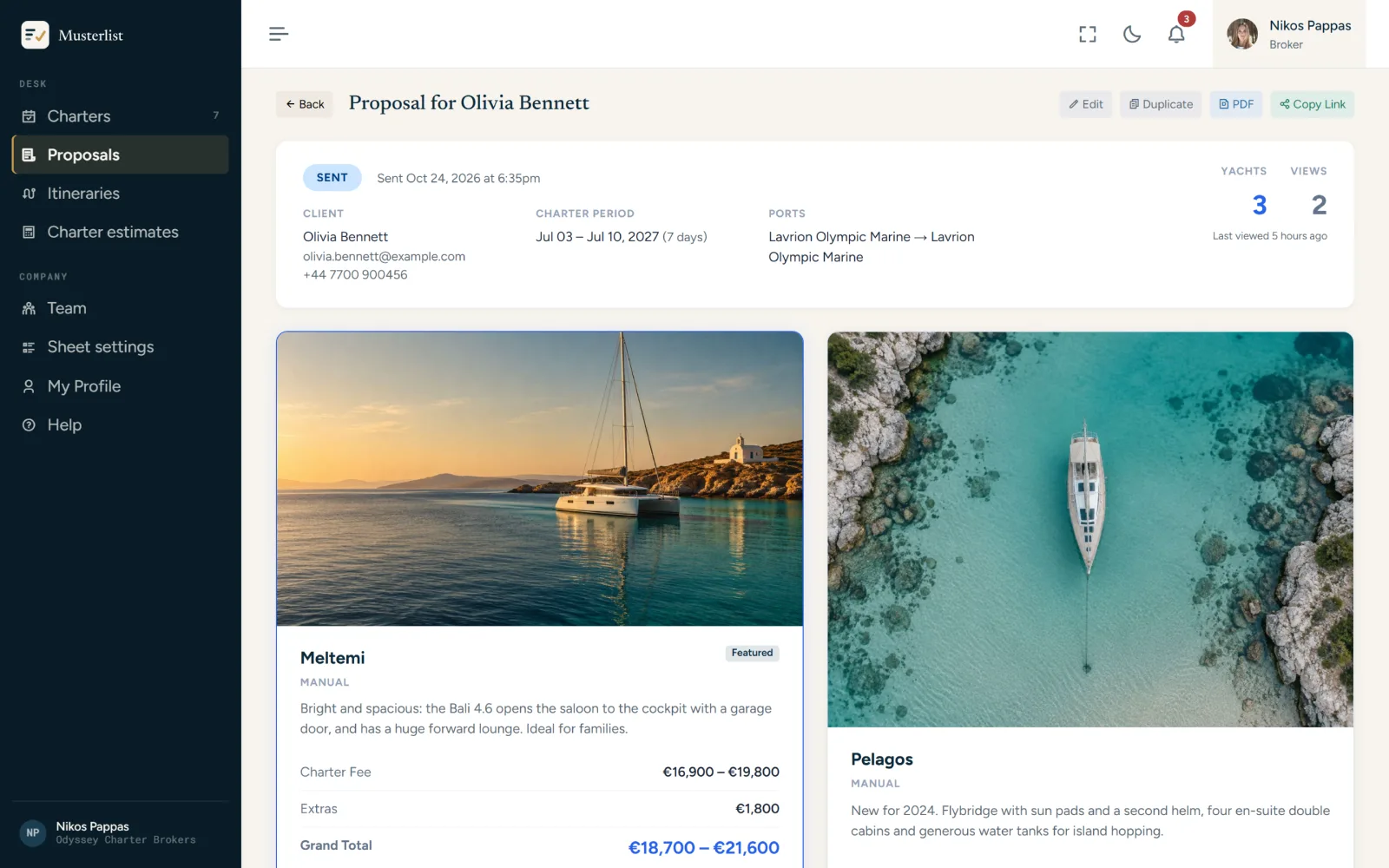
Task: Click Extras value €1,800
Action: point(757,808)
